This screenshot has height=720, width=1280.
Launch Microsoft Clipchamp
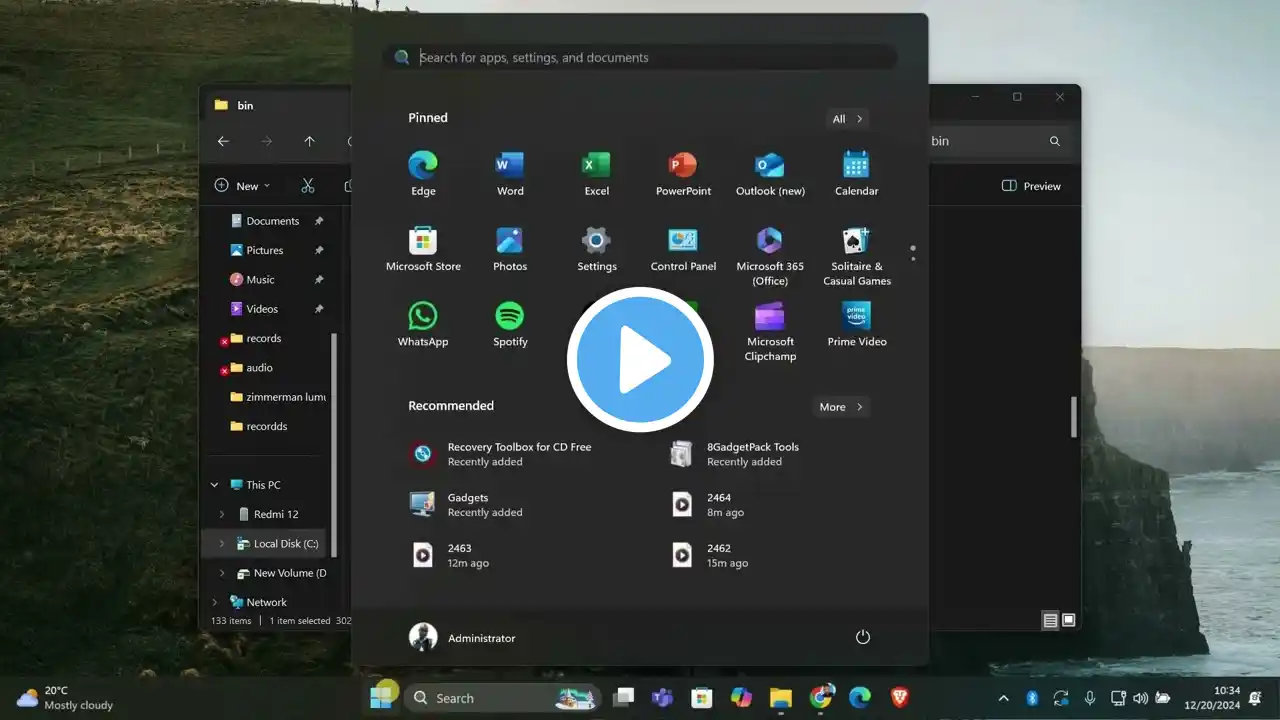click(x=770, y=331)
